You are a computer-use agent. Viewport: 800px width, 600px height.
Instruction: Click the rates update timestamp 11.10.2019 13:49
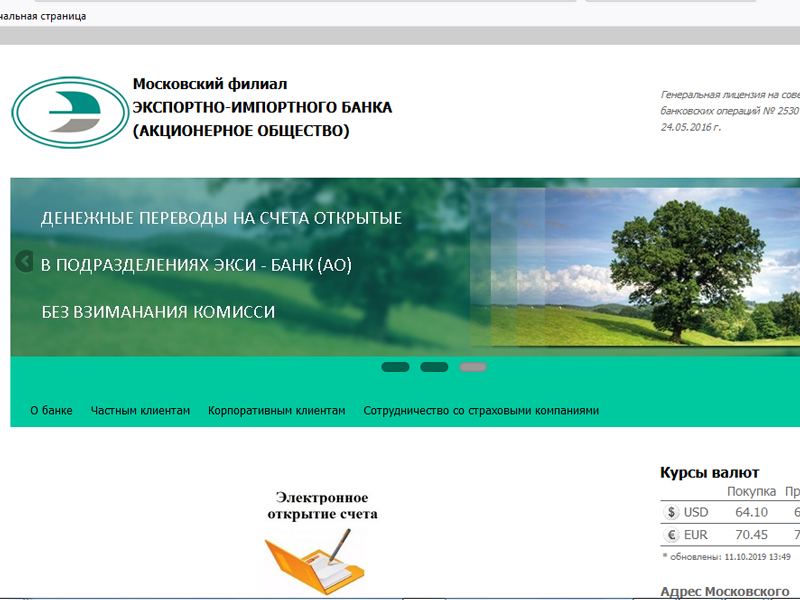click(757, 557)
